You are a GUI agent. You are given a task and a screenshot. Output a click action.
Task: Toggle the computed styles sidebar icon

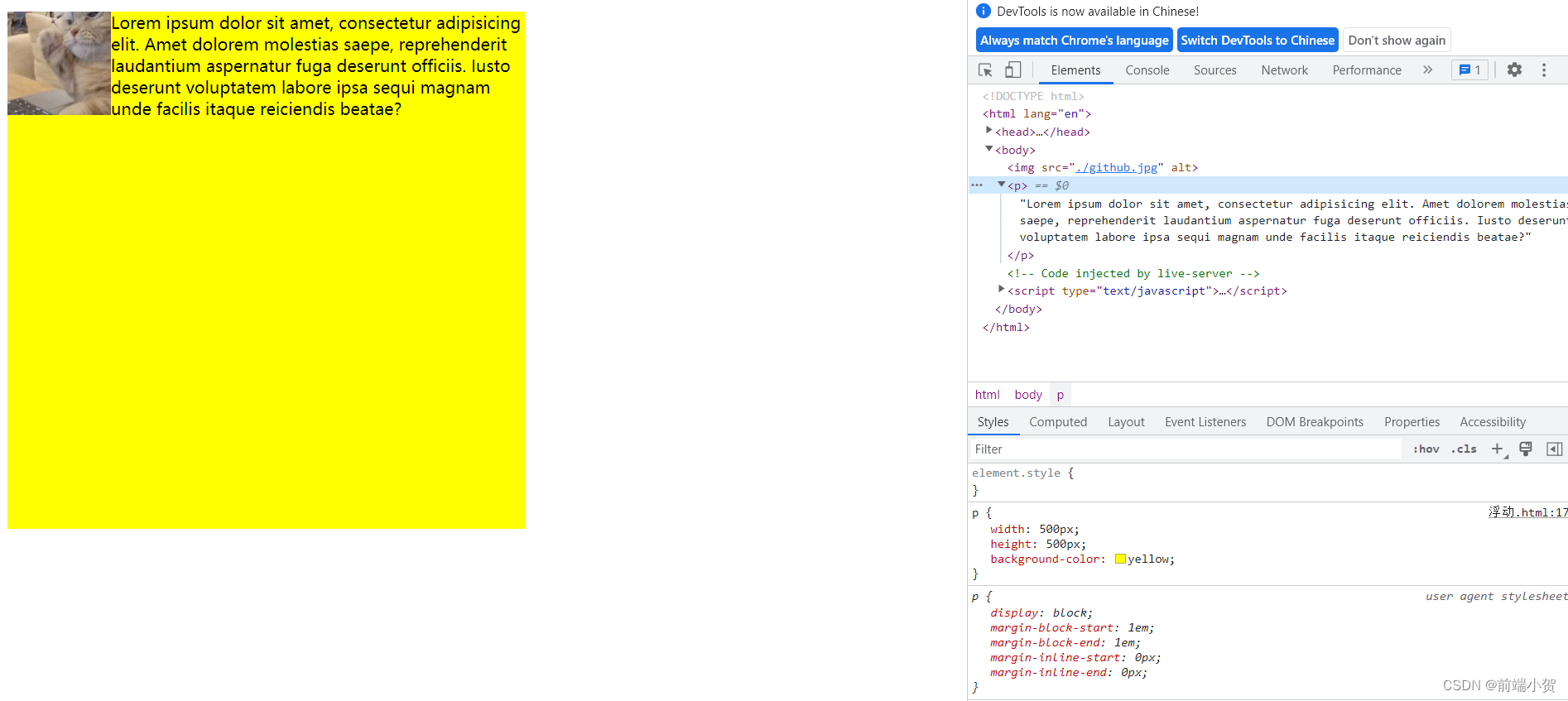coord(1554,449)
